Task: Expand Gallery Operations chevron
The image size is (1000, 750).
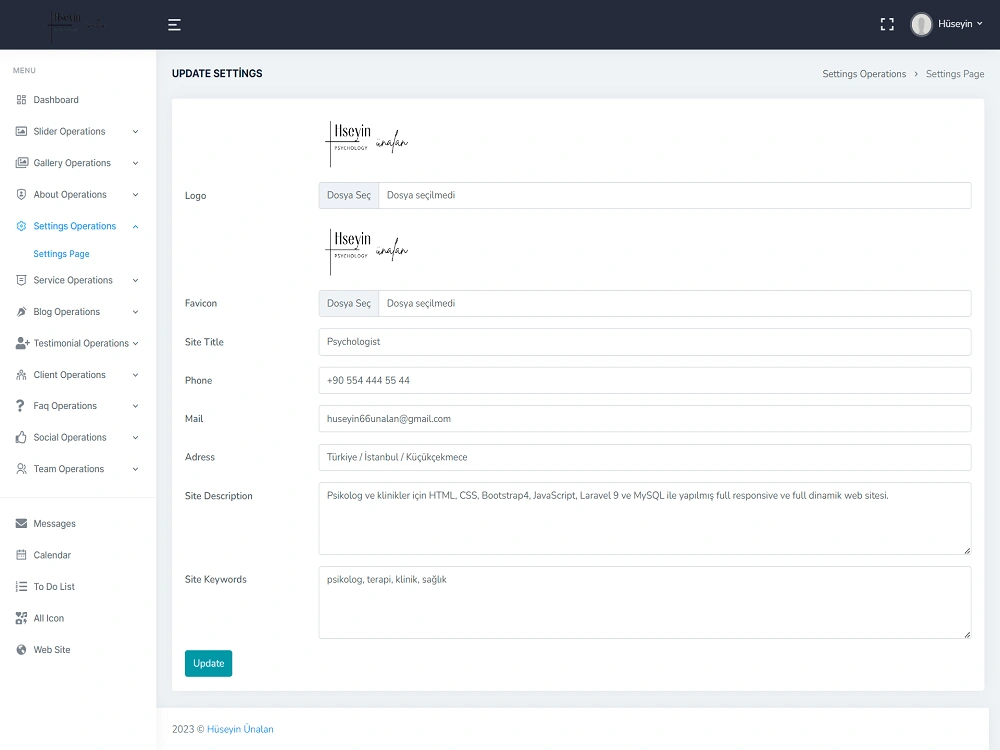Action: (135, 163)
